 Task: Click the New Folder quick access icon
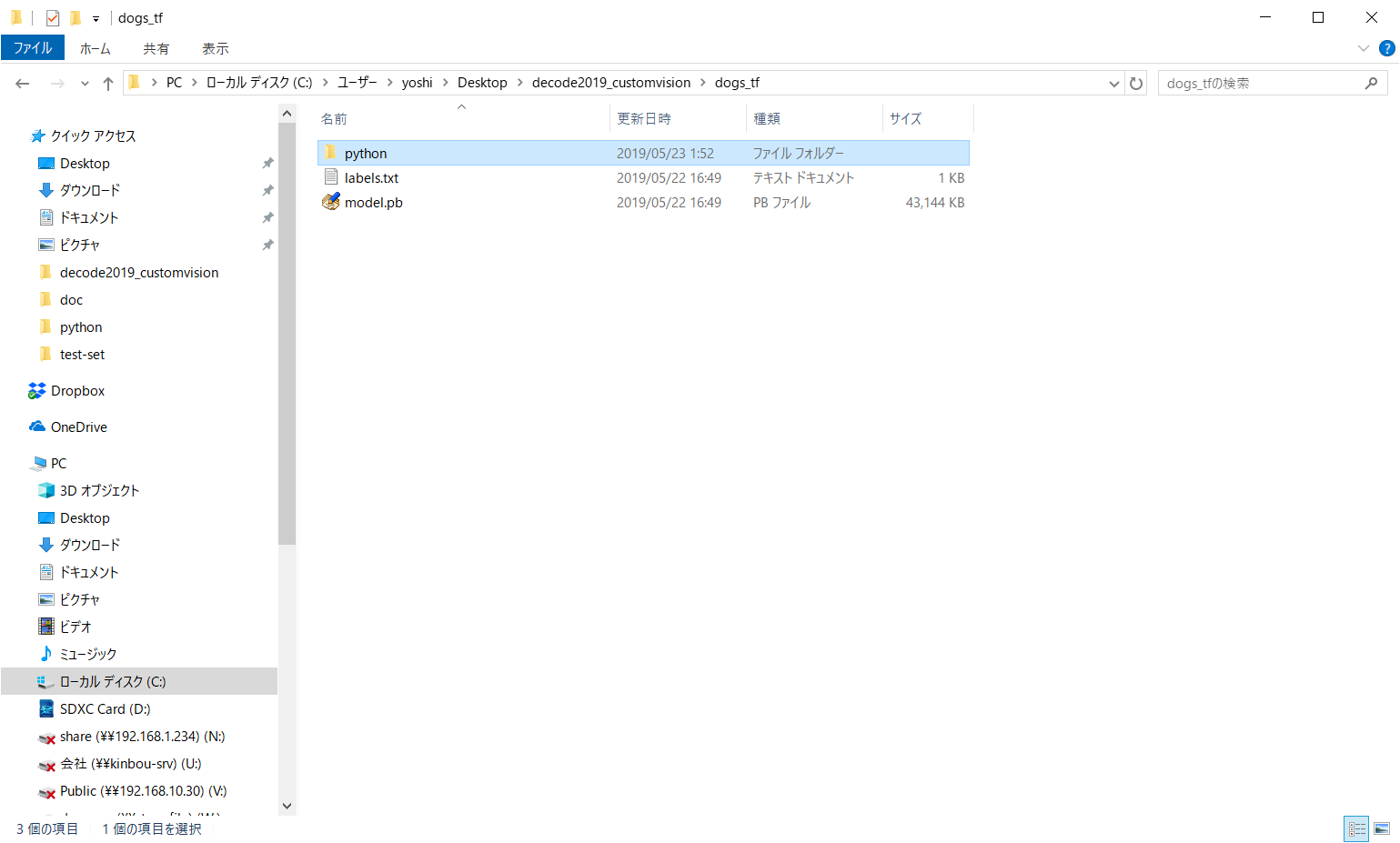point(76,18)
